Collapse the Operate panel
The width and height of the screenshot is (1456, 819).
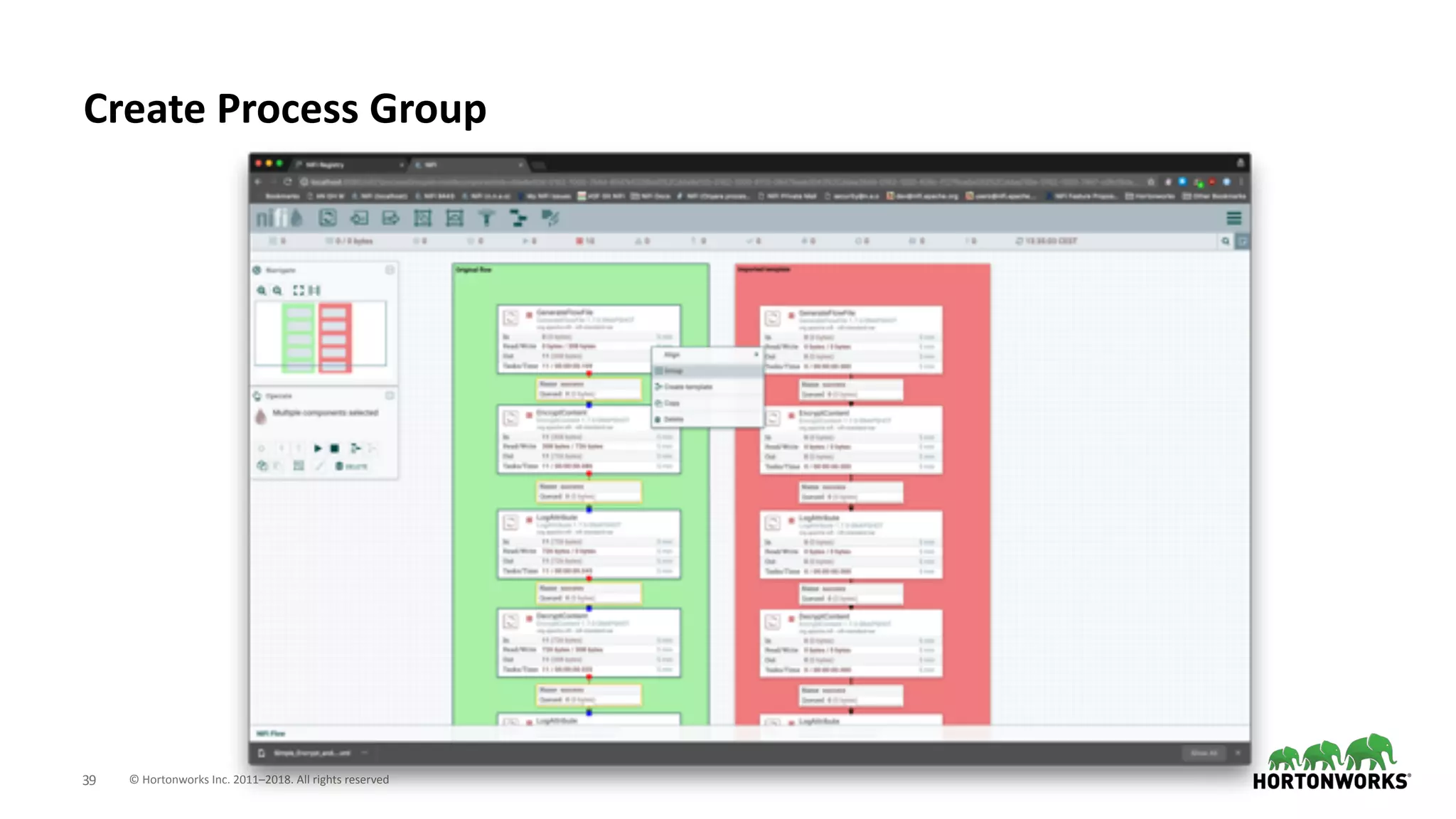(390, 395)
